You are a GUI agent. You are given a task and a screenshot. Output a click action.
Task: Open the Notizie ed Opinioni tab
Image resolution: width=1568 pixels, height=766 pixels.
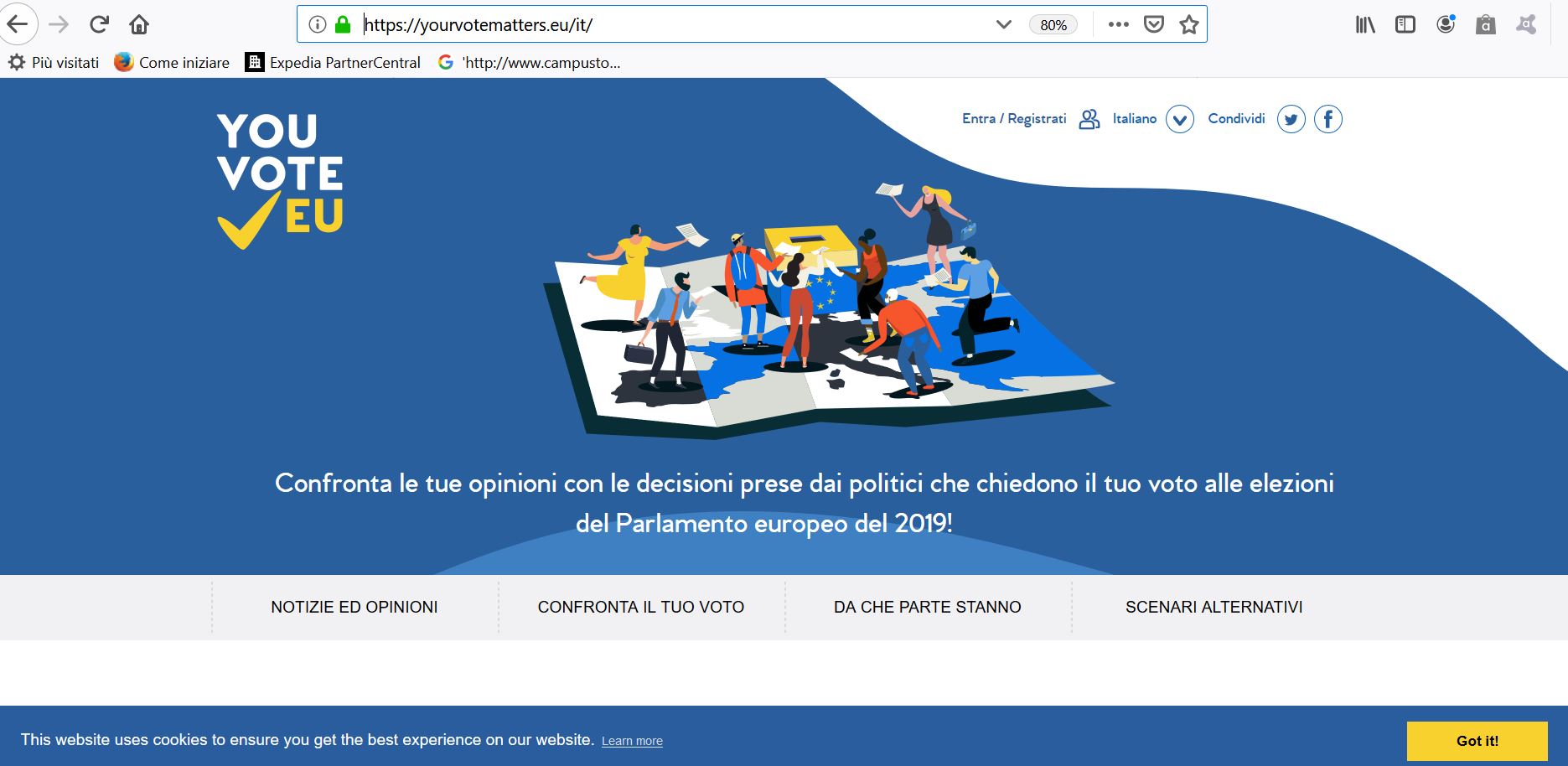[x=354, y=607]
